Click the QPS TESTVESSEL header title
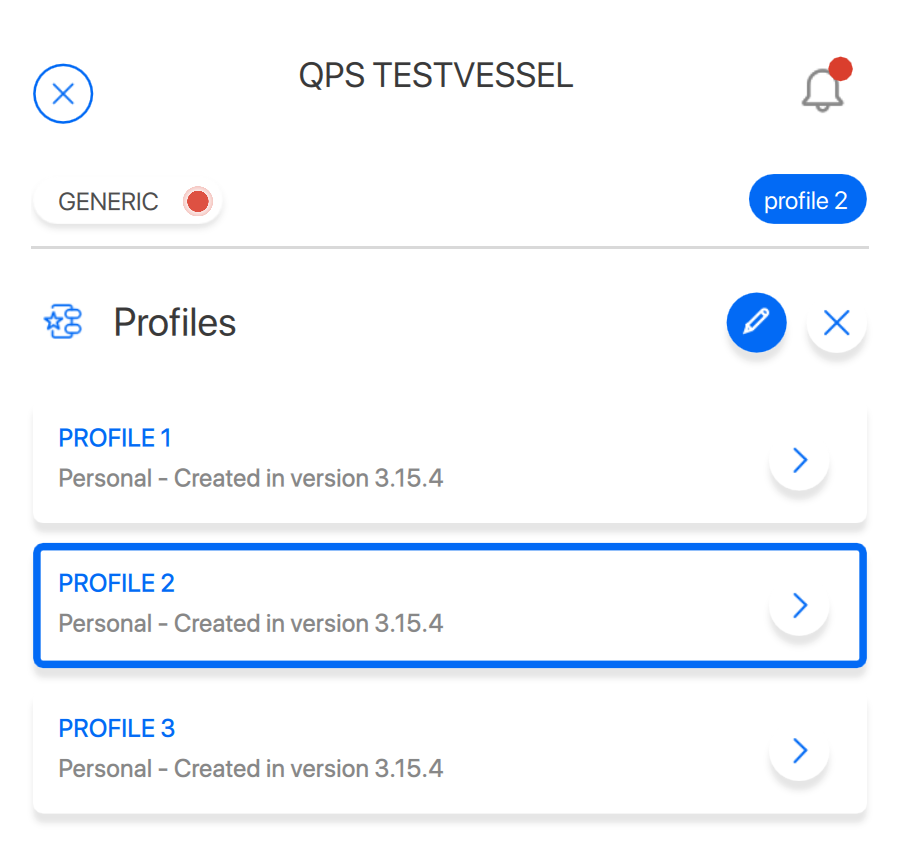 click(436, 76)
